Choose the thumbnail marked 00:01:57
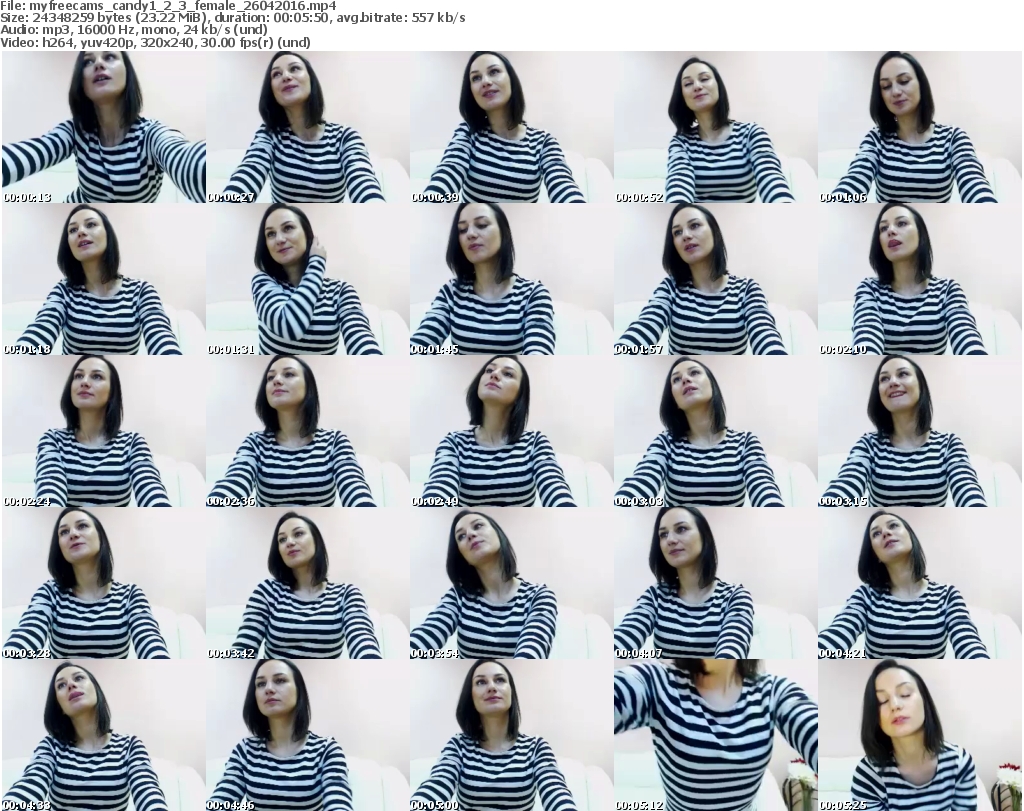1024x811 pixels. pos(716,279)
